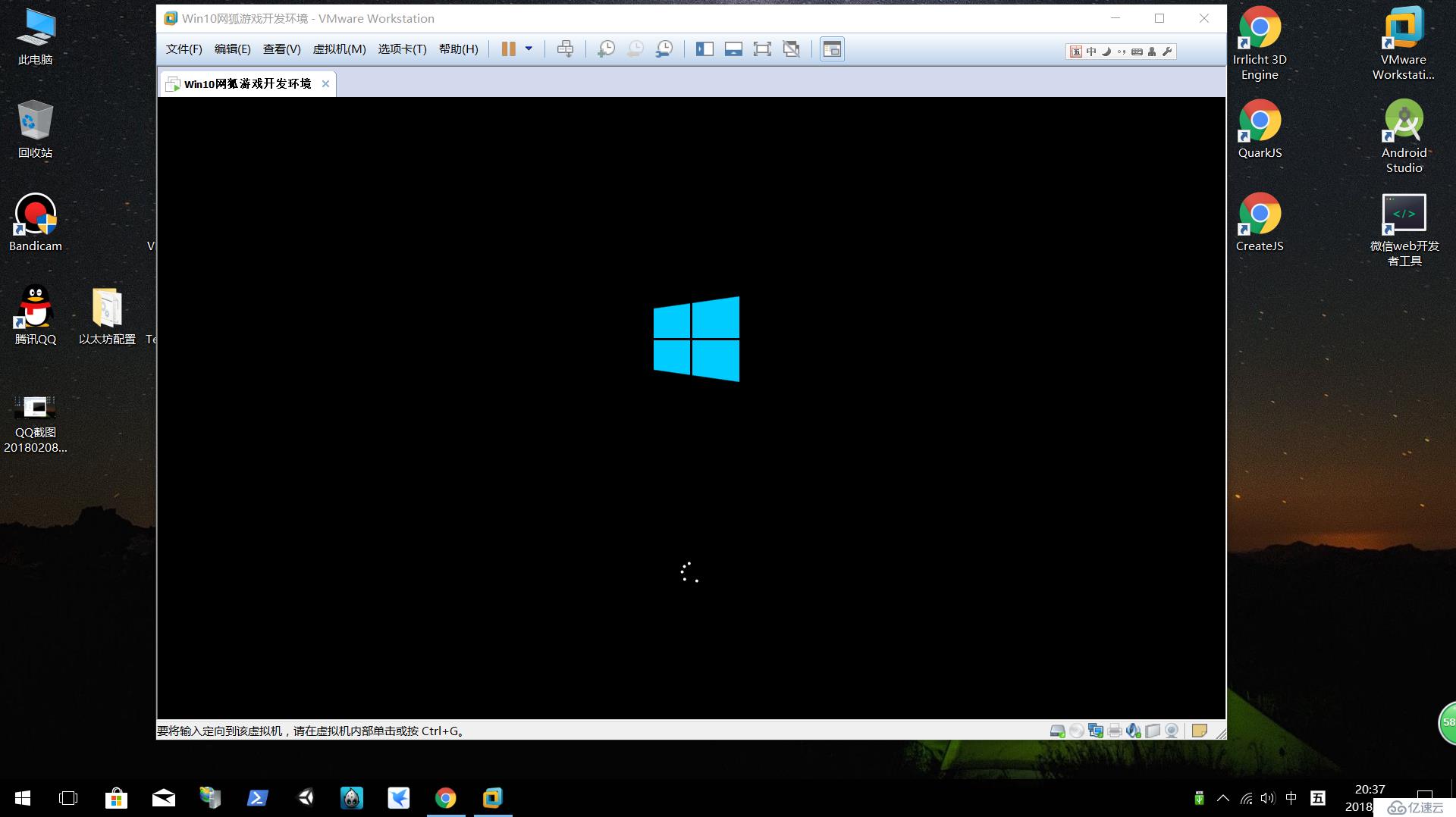Click the printer status icon
Screen dimensions: 1456x817
[1114, 731]
